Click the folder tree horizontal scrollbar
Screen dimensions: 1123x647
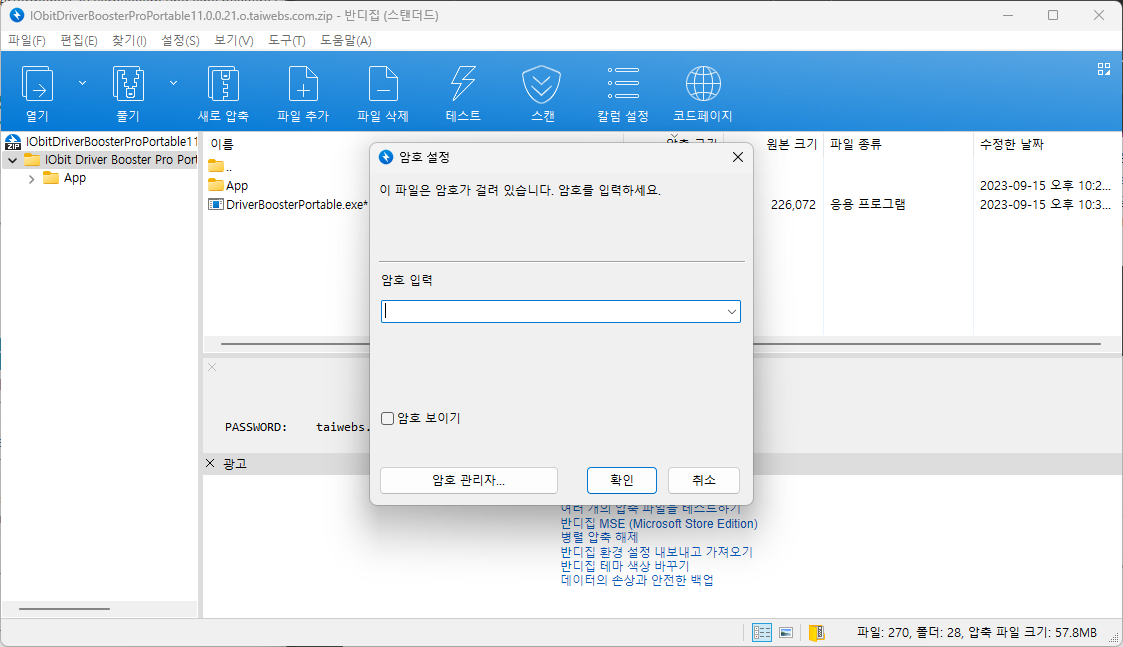[64, 609]
